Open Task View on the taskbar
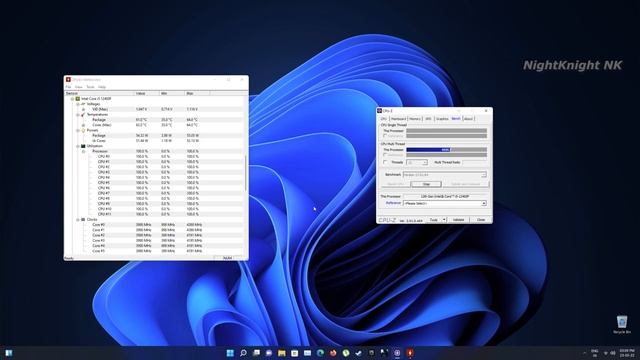 tap(256, 353)
